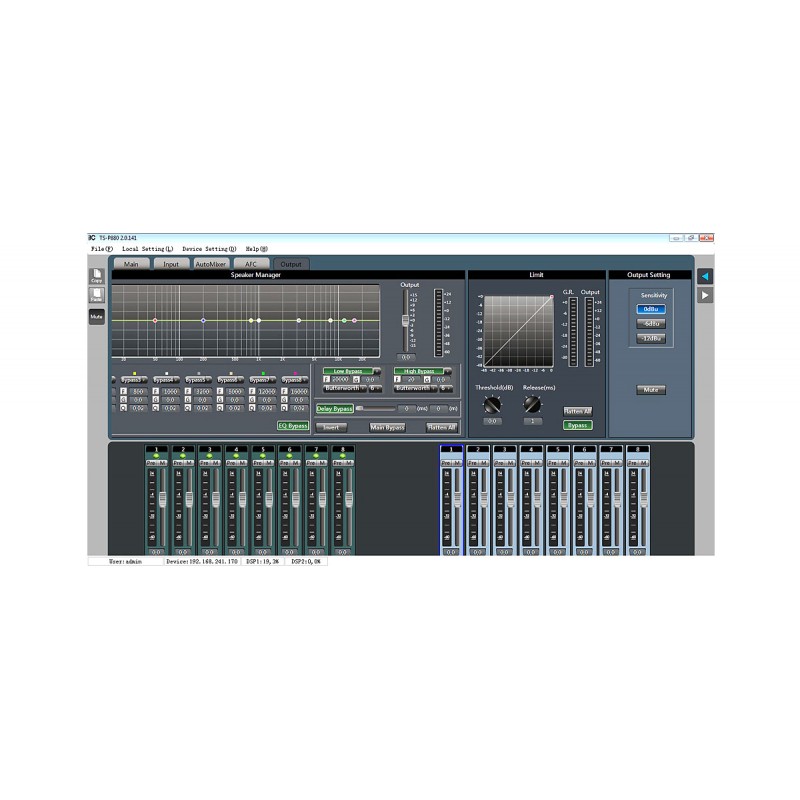Select the red EQ filter point on curve
Image resolution: width=800 pixels, height=800 pixels.
[x=153, y=320]
